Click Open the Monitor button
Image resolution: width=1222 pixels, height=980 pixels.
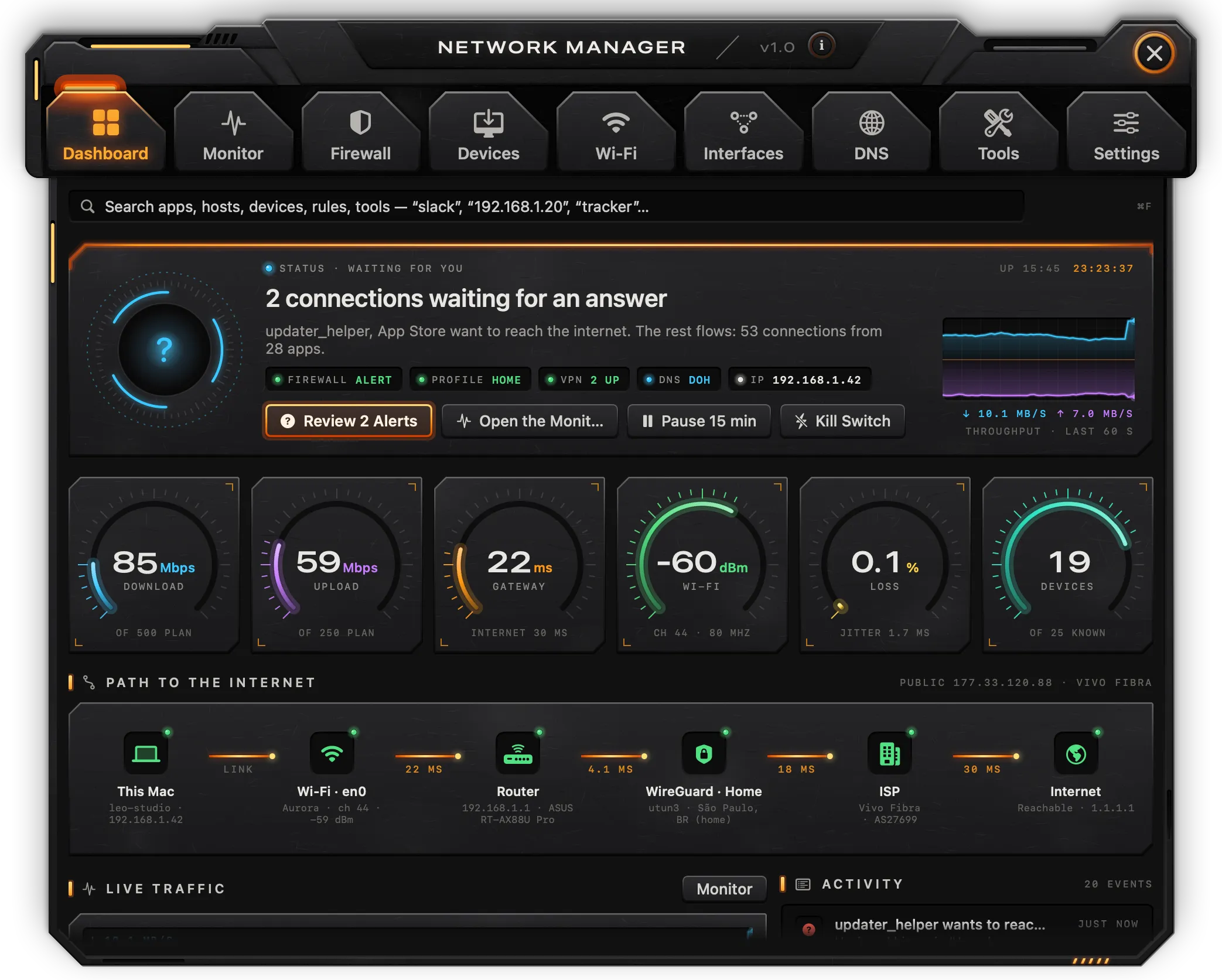pos(530,421)
